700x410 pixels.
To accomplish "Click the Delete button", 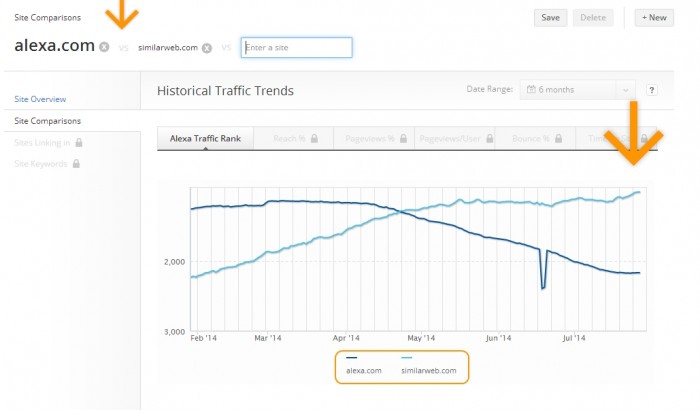I will 593,17.
